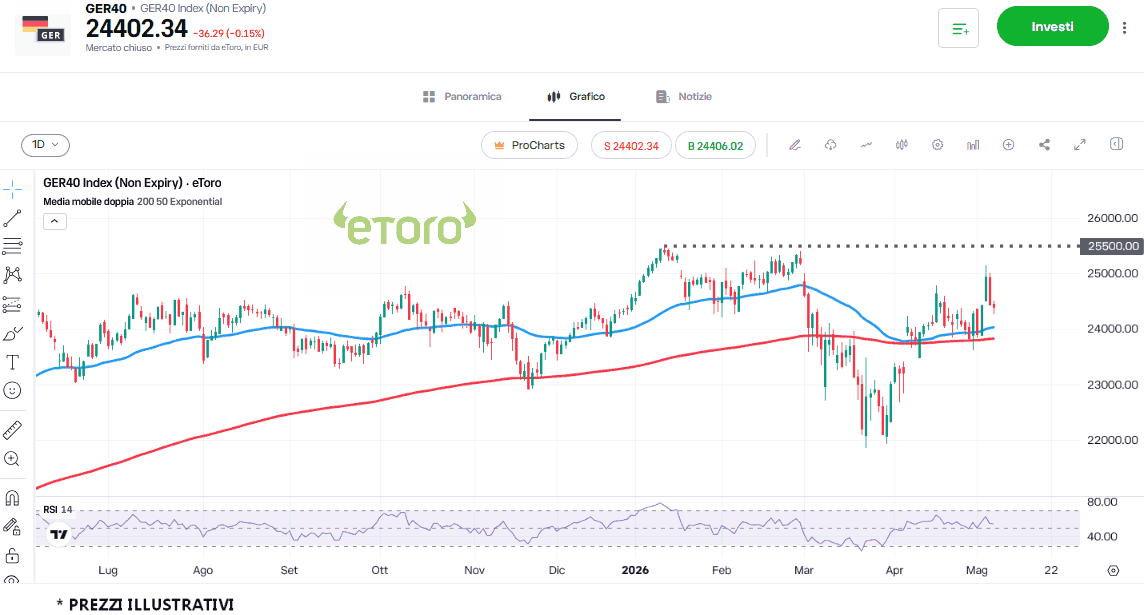Image resolution: width=1144 pixels, height=615 pixels.
Task: Switch to the Notizie tab
Action: click(x=684, y=96)
